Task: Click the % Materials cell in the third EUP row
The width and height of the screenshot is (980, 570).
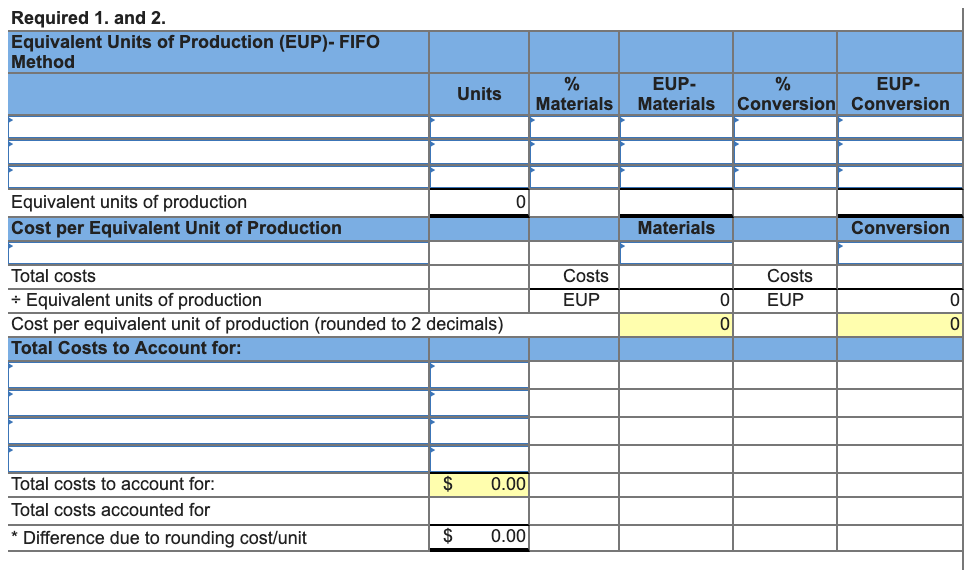Action: (574, 177)
